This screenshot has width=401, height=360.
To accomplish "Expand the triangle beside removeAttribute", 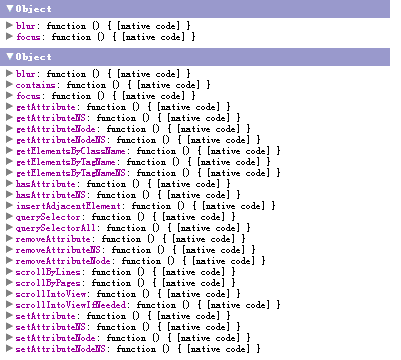I will [9, 238].
